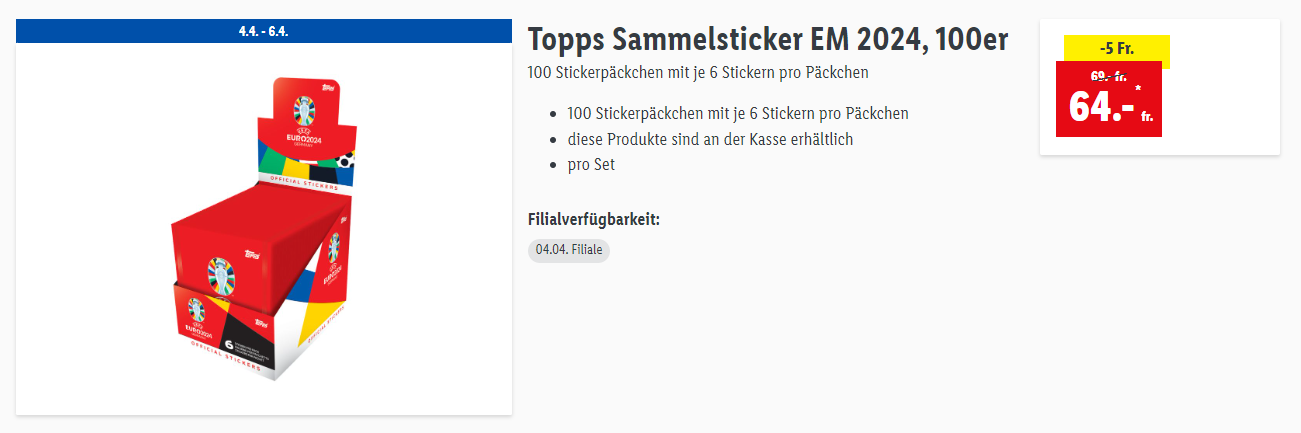Click the yellow -5 Fr. discount label
1301x433 pixels.
(x=1116, y=49)
